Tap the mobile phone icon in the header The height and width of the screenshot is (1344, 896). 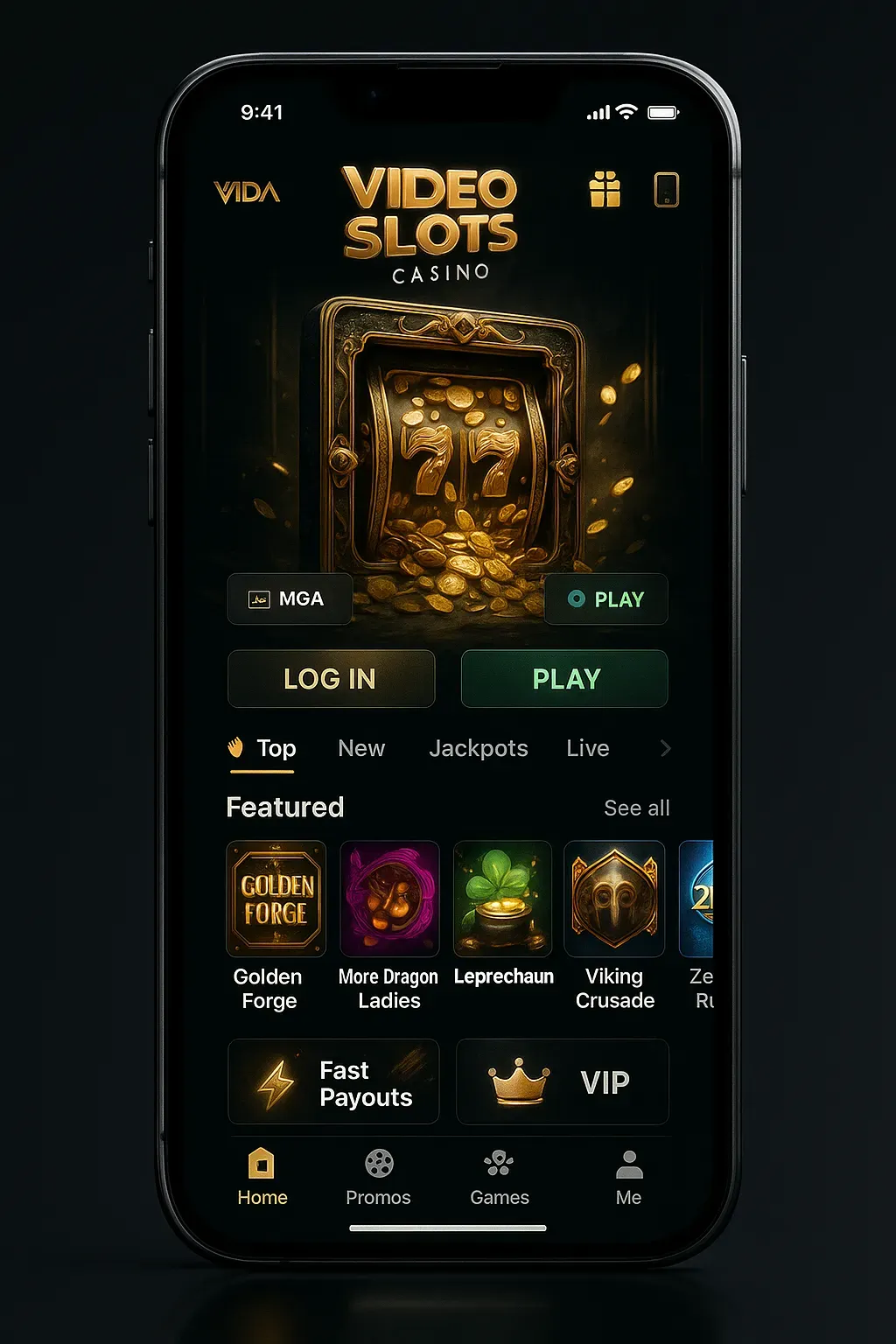(x=667, y=190)
